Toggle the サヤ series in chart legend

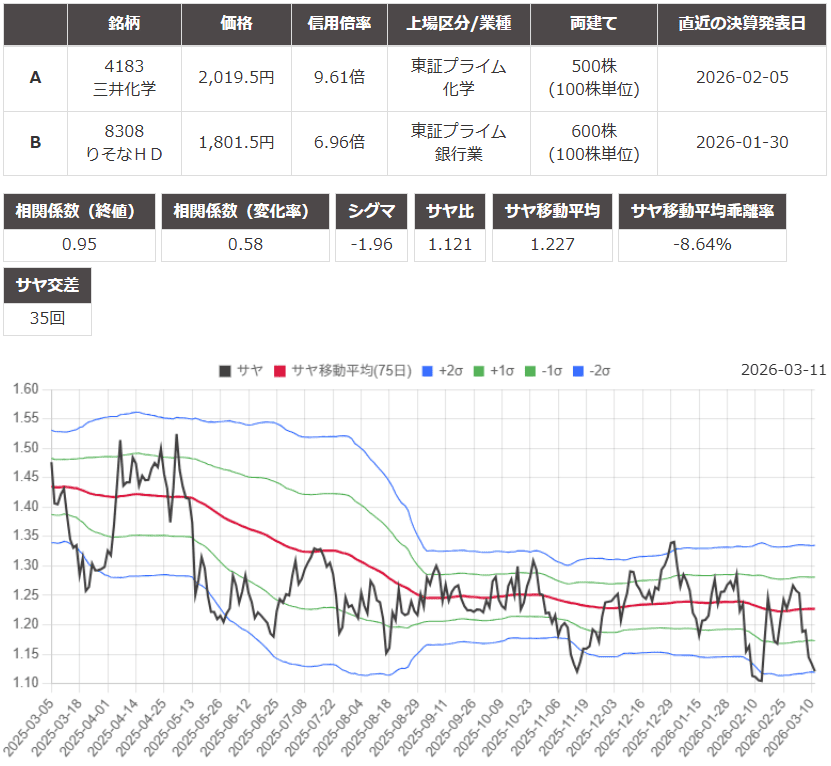click(x=241, y=371)
